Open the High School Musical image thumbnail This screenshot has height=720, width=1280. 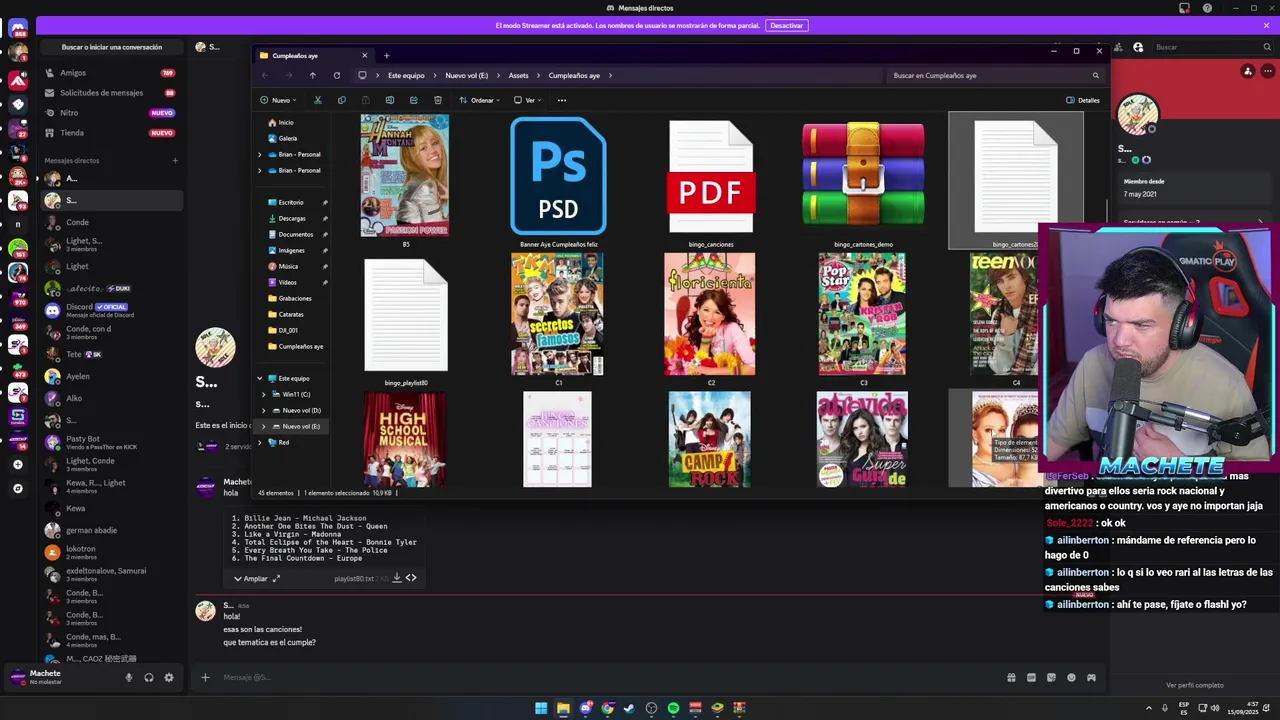pos(405,439)
